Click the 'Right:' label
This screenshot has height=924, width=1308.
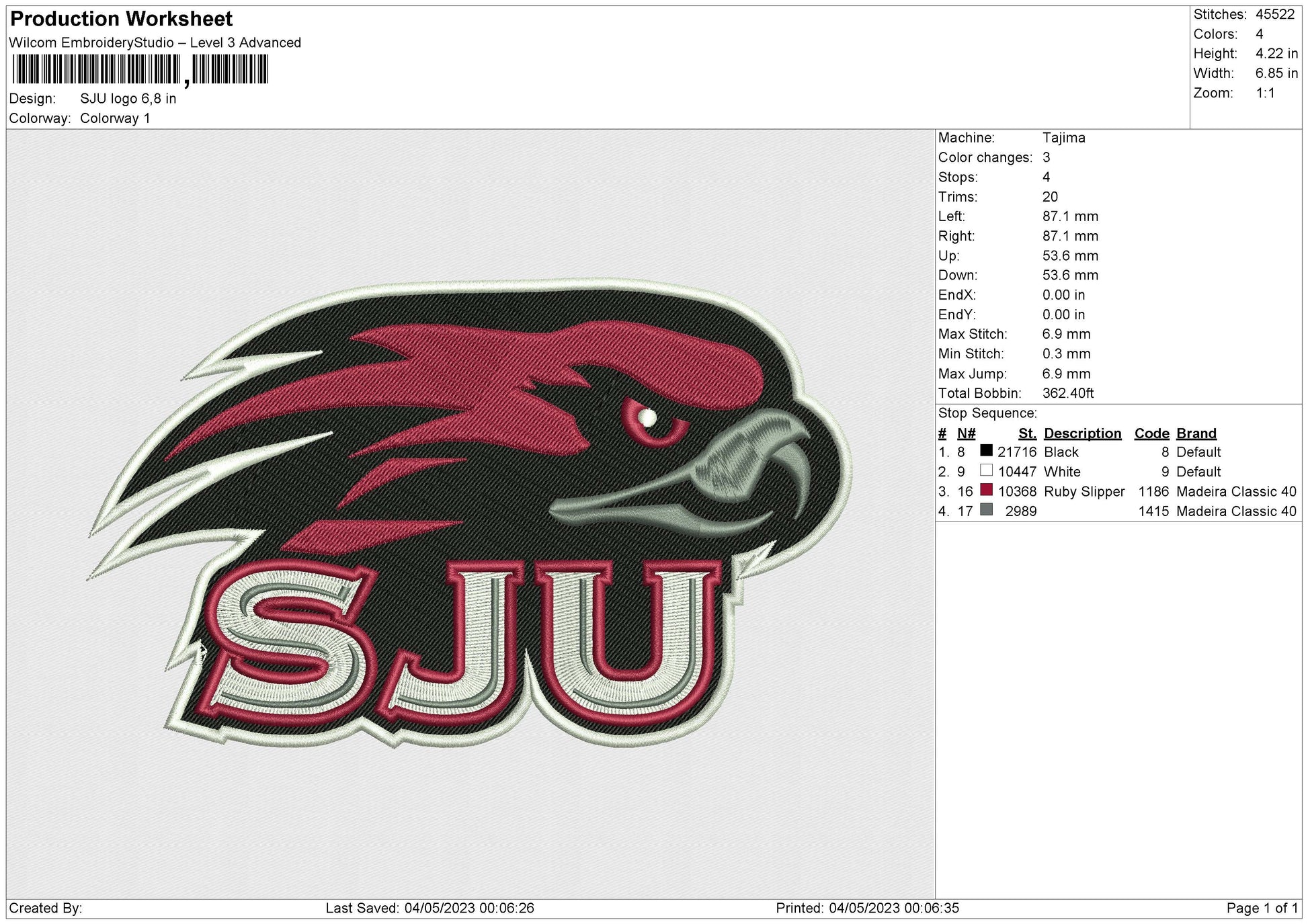click(956, 237)
